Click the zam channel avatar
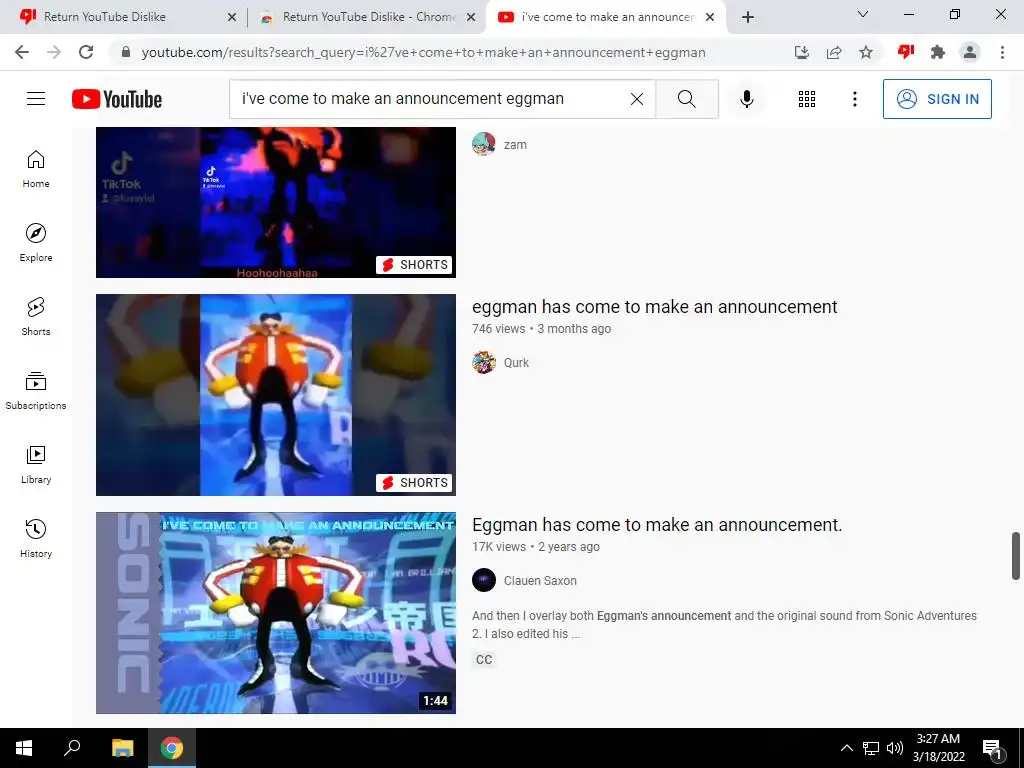The image size is (1024, 768). point(484,144)
